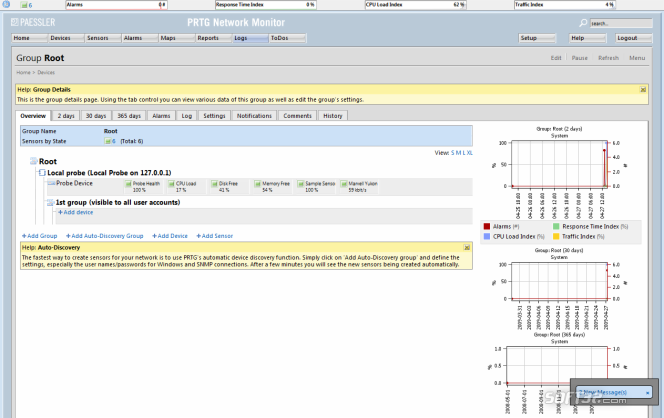664x418 pixels.
Task: Click the 1st group folder icon
Action: 50,203
